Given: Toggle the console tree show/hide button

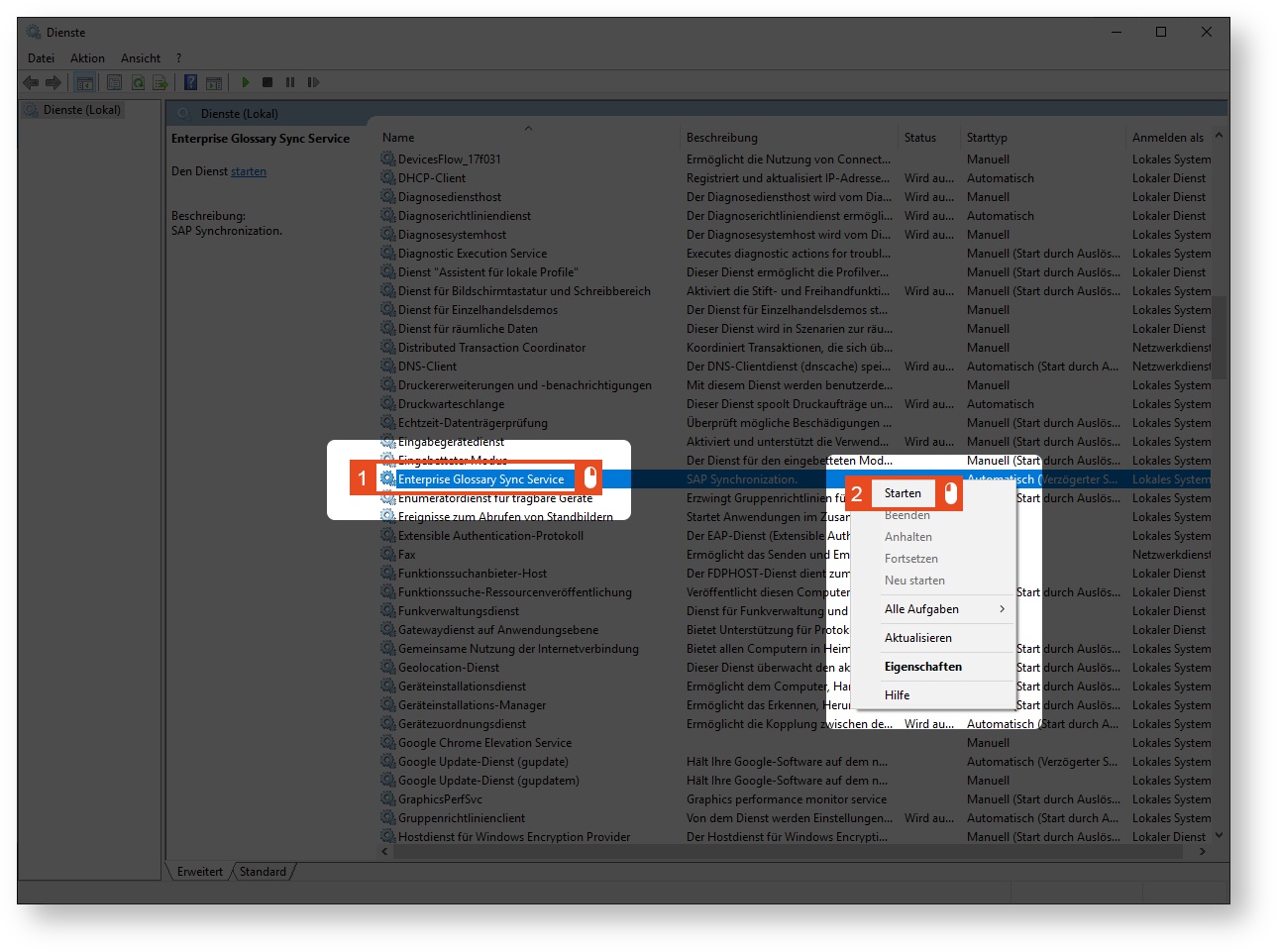Looking at the screenshot, I should (x=86, y=82).
